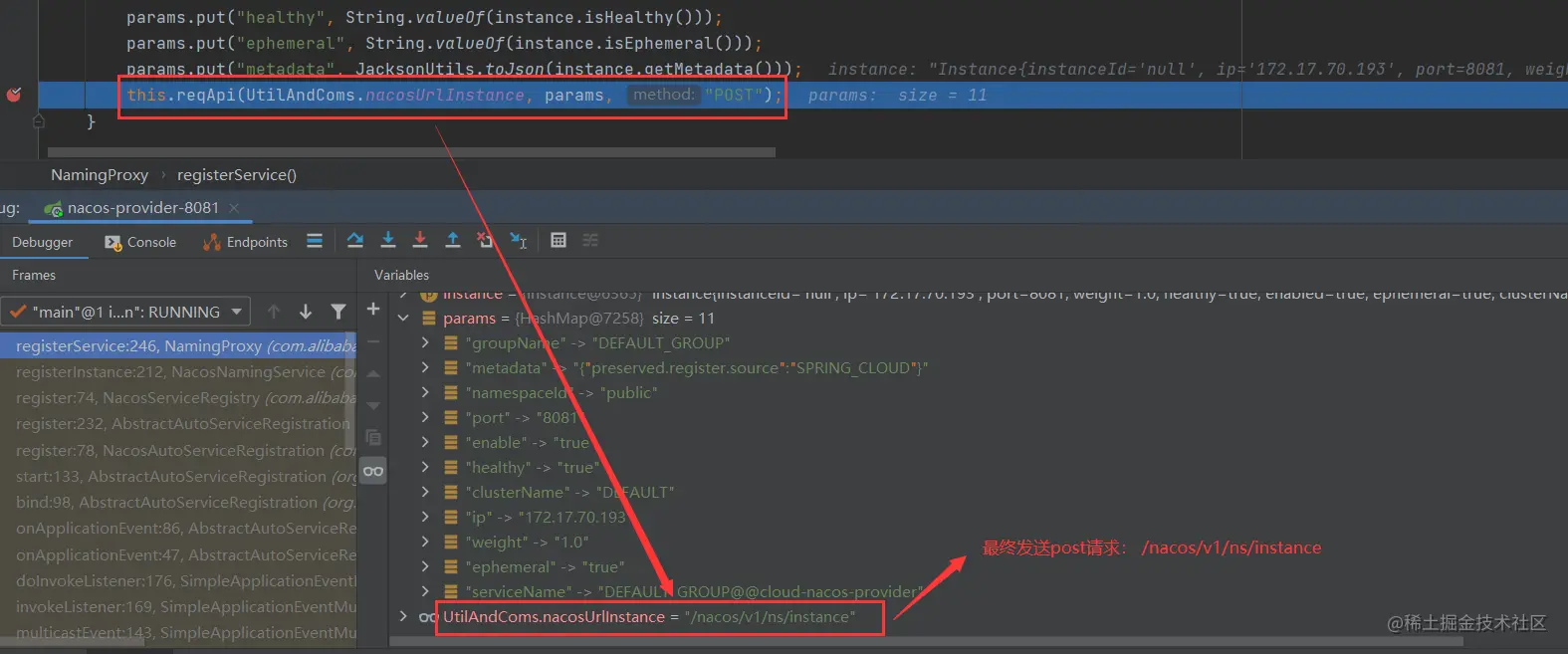Screen dimensions: 1568x654
Task: Click the params.put("healthy" code line
Action: (424, 17)
